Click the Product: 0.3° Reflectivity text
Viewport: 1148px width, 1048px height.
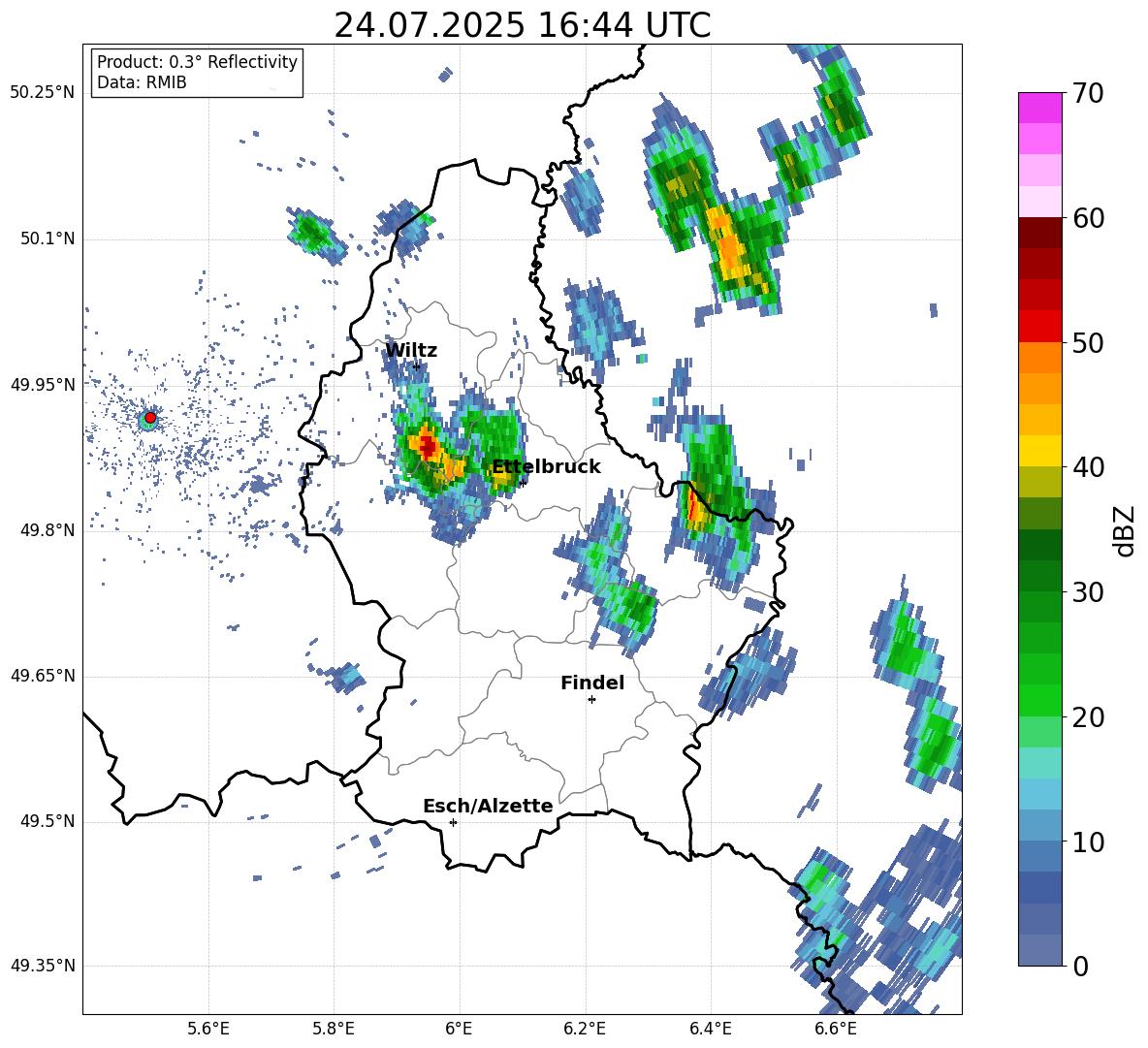coord(197,62)
